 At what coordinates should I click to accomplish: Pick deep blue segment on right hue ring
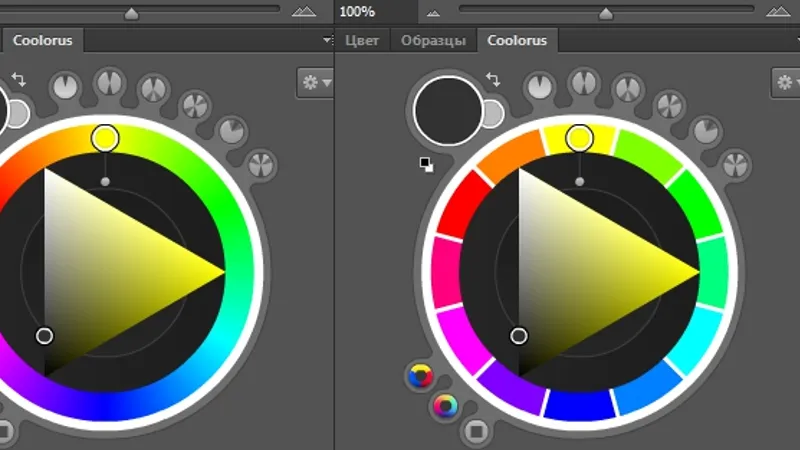click(x=580, y=406)
